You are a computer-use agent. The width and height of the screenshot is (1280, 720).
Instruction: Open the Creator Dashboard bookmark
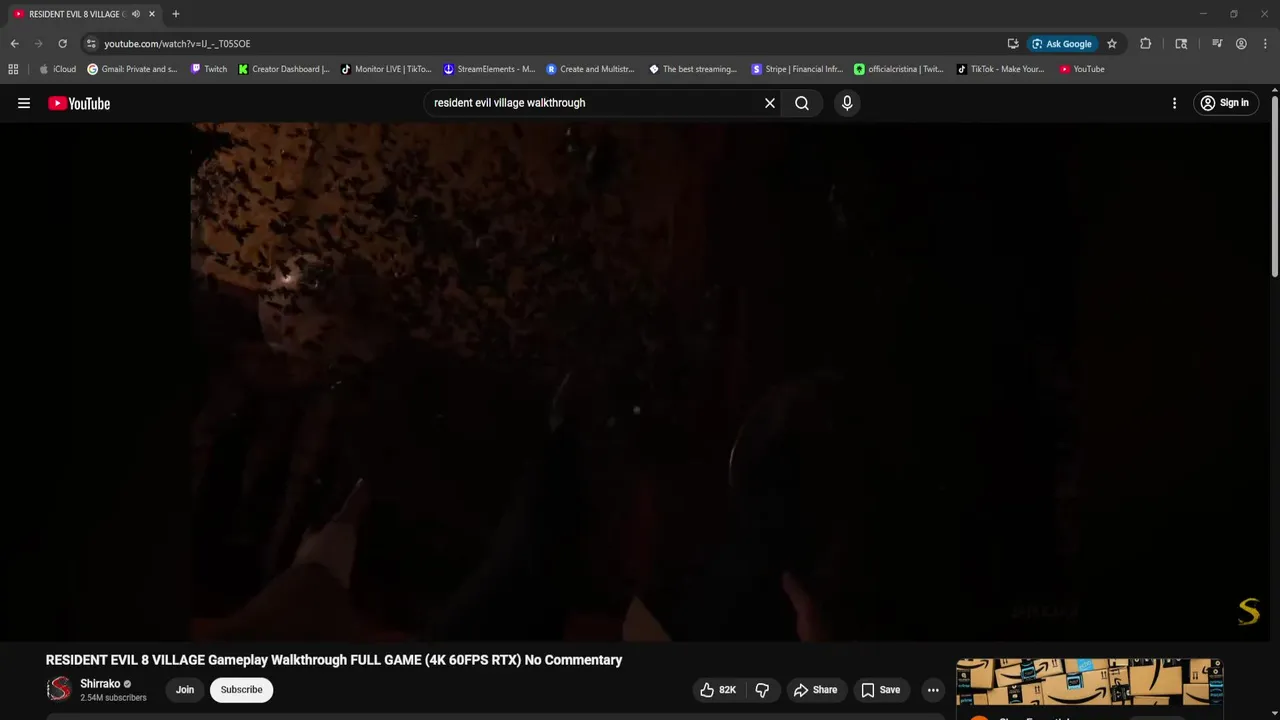[x=284, y=69]
